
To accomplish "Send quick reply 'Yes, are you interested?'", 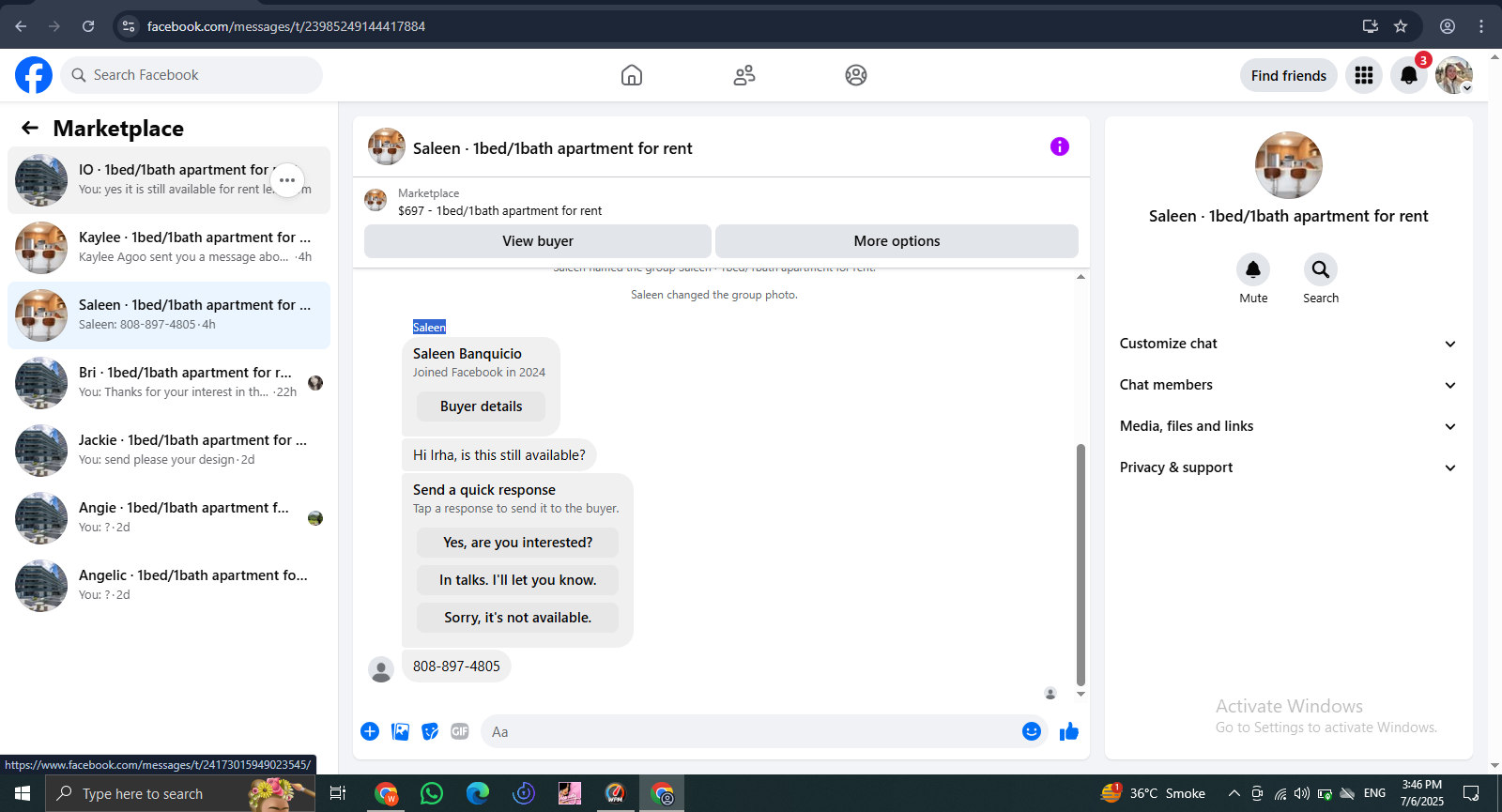I will [x=517, y=543].
